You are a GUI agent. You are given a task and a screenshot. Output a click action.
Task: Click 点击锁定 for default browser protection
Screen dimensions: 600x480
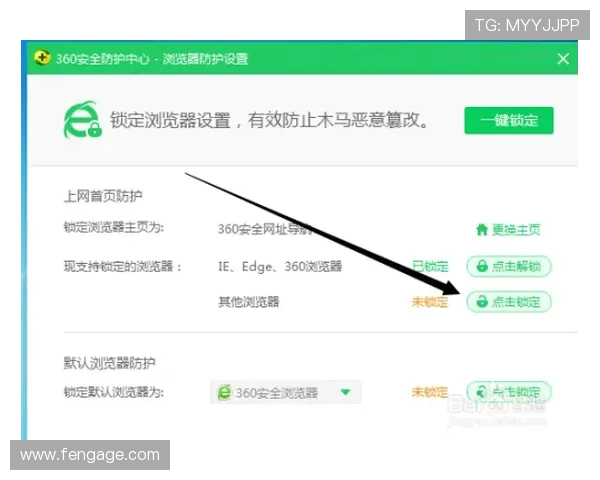(509, 392)
